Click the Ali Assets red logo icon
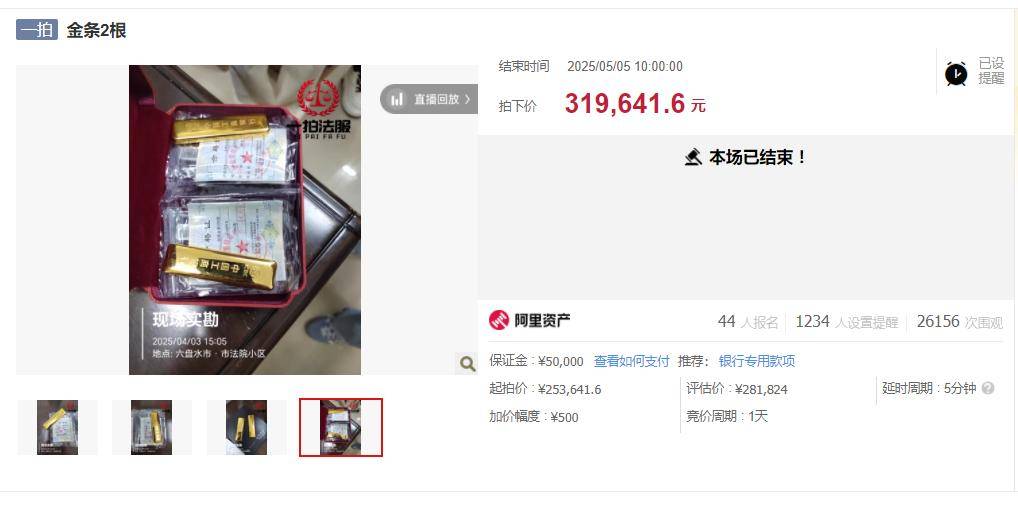This screenshot has height=505, width=1018. [499, 320]
